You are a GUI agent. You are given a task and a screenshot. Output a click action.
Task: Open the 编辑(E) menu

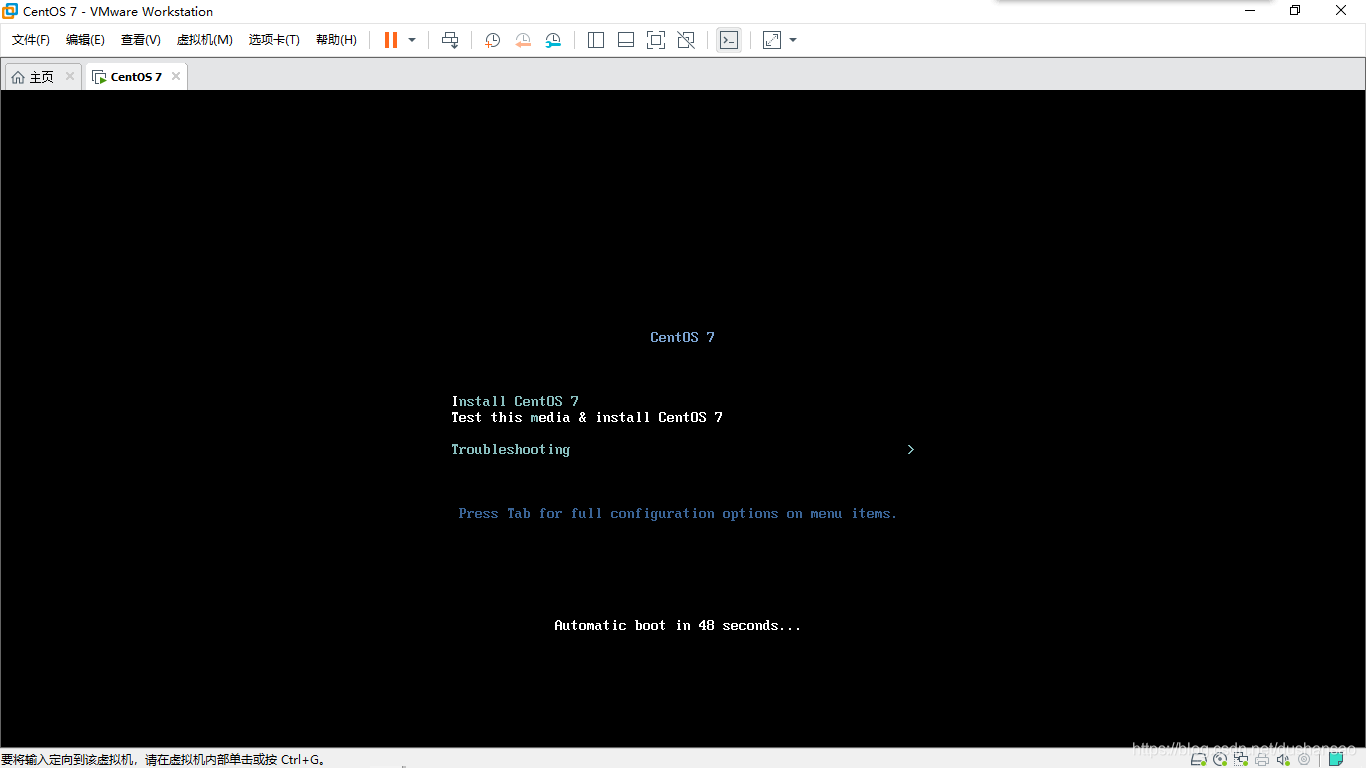85,40
